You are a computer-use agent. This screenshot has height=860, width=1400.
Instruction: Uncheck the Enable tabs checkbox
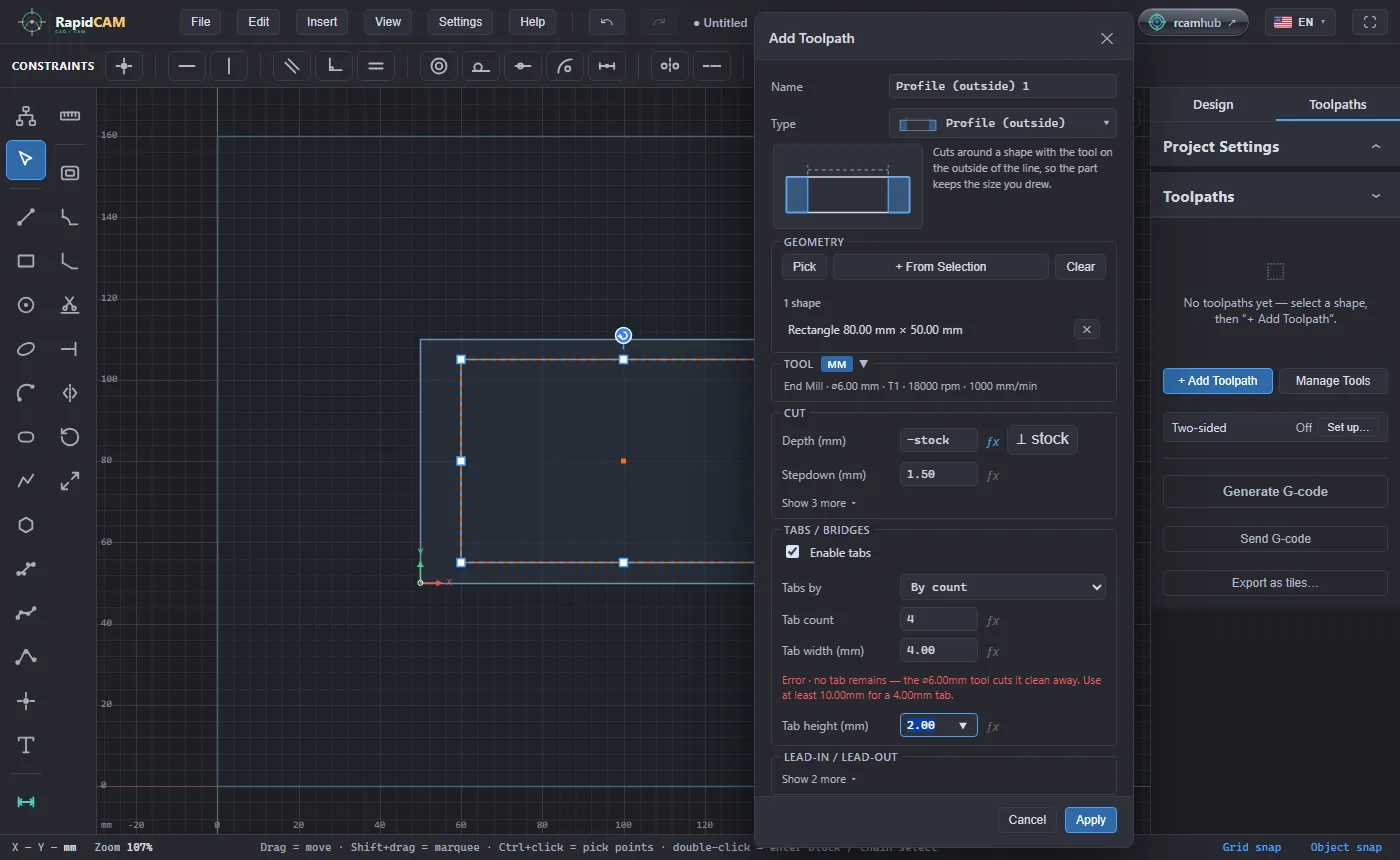(x=793, y=552)
